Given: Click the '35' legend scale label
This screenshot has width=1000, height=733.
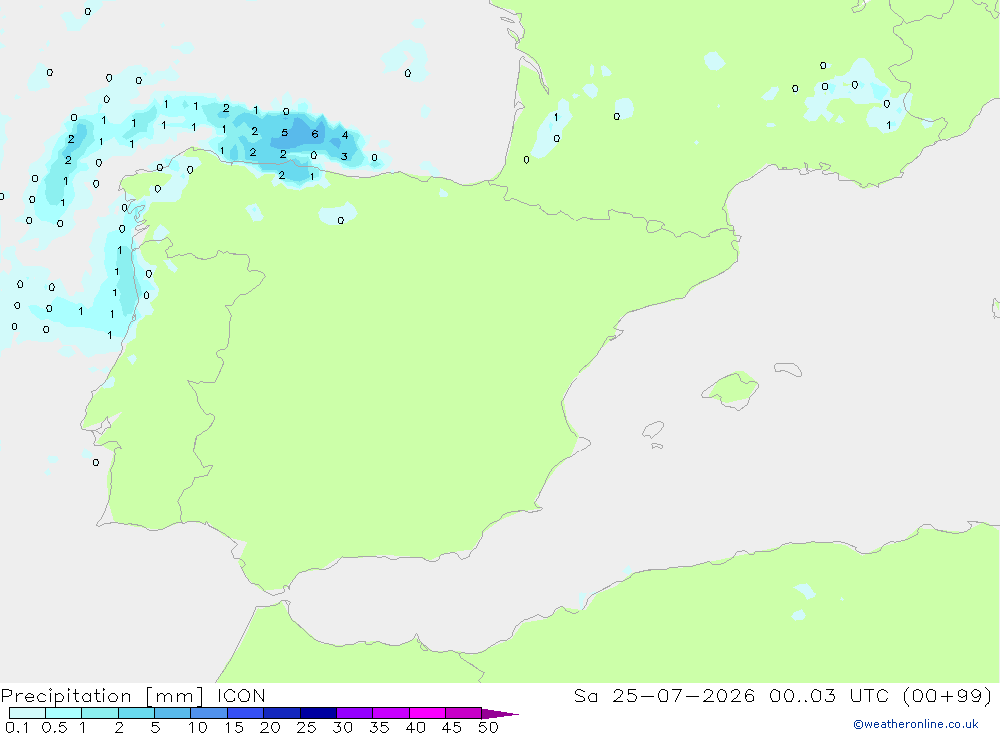Looking at the screenshot, I should 379,727.
